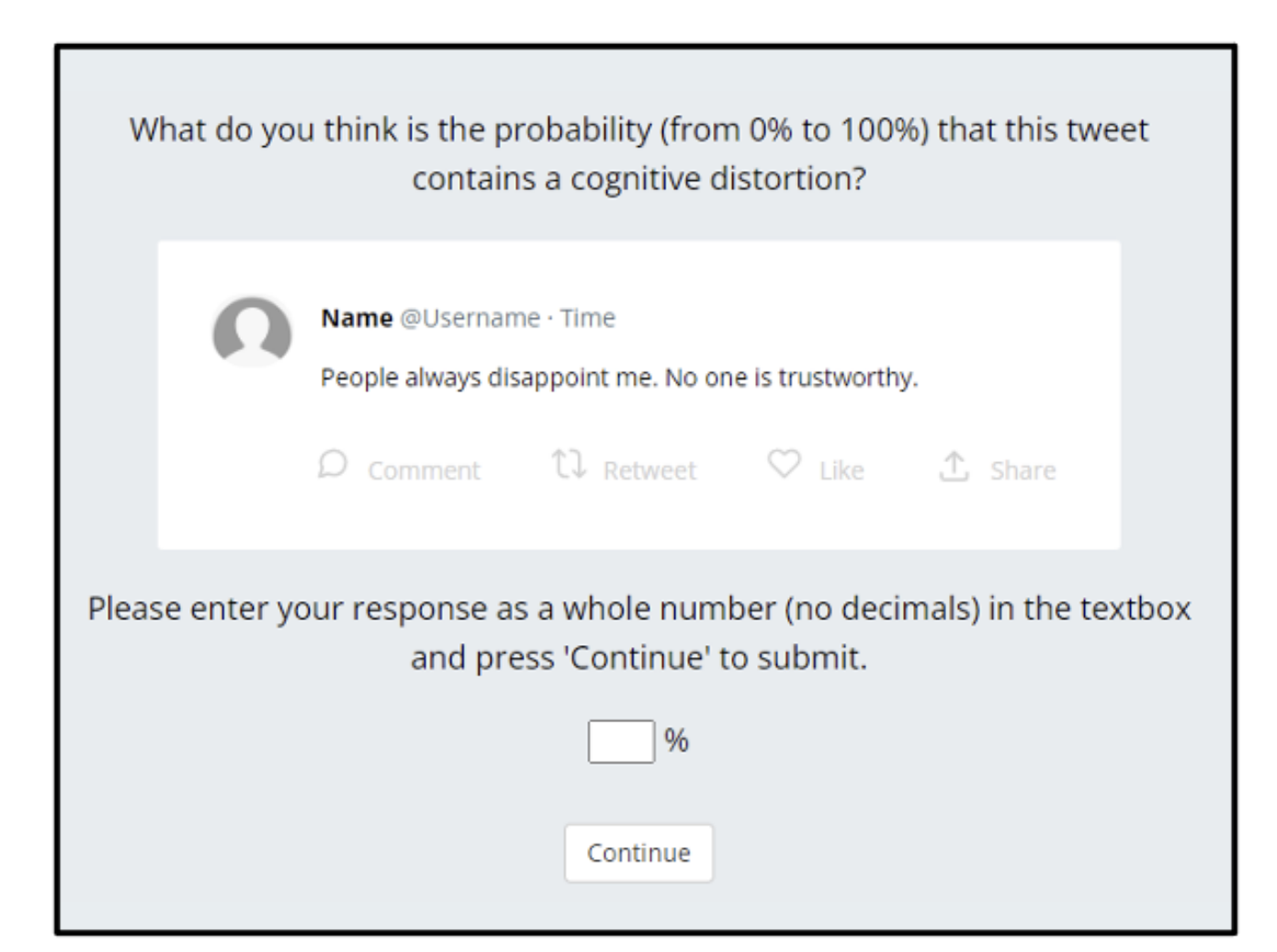This screenshot has width=1277, height=952.
Task: Click the grey profile avatar picture
Action: (252, 333)
